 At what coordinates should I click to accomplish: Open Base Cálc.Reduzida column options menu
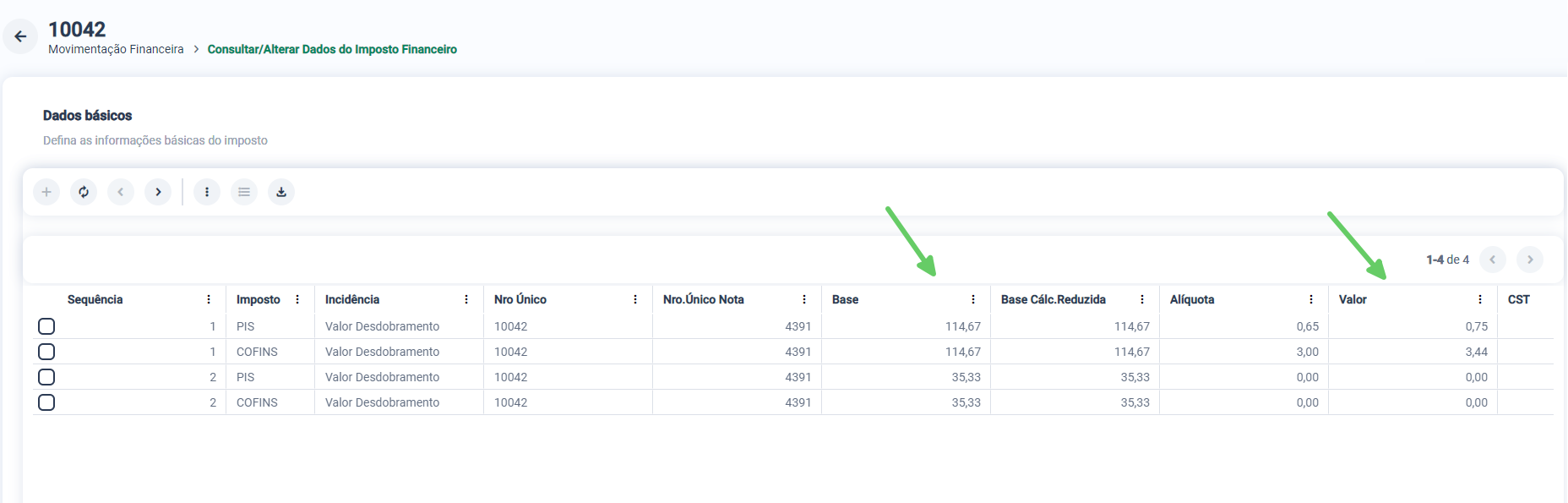1142,299
